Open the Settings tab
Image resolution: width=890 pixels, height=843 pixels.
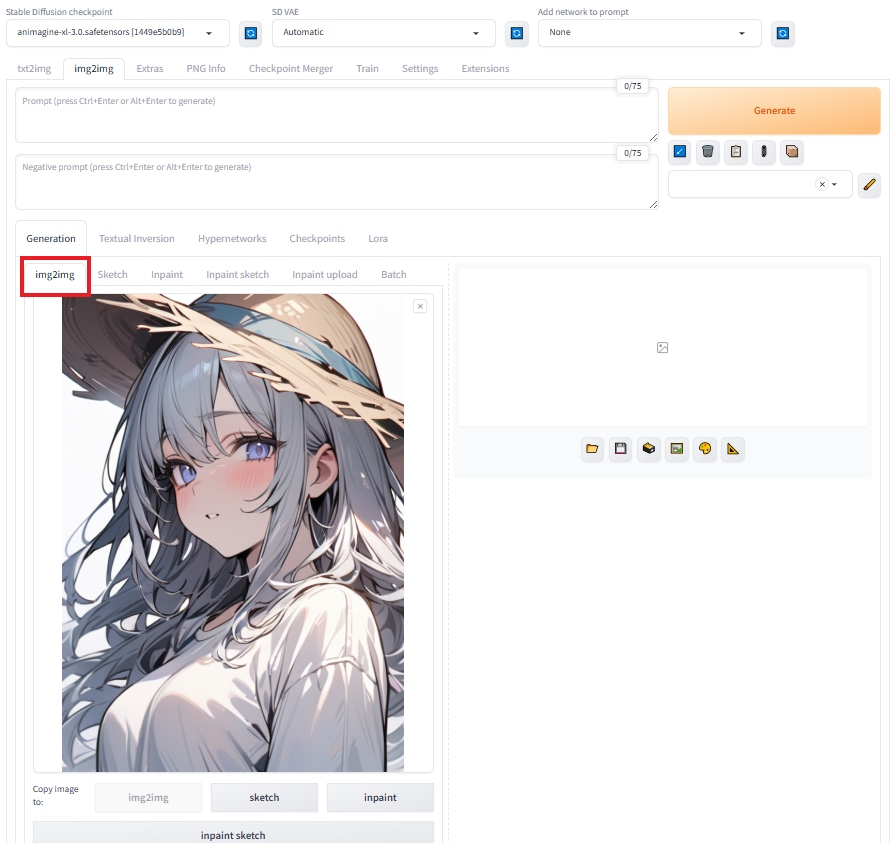[x=420, y=69]
